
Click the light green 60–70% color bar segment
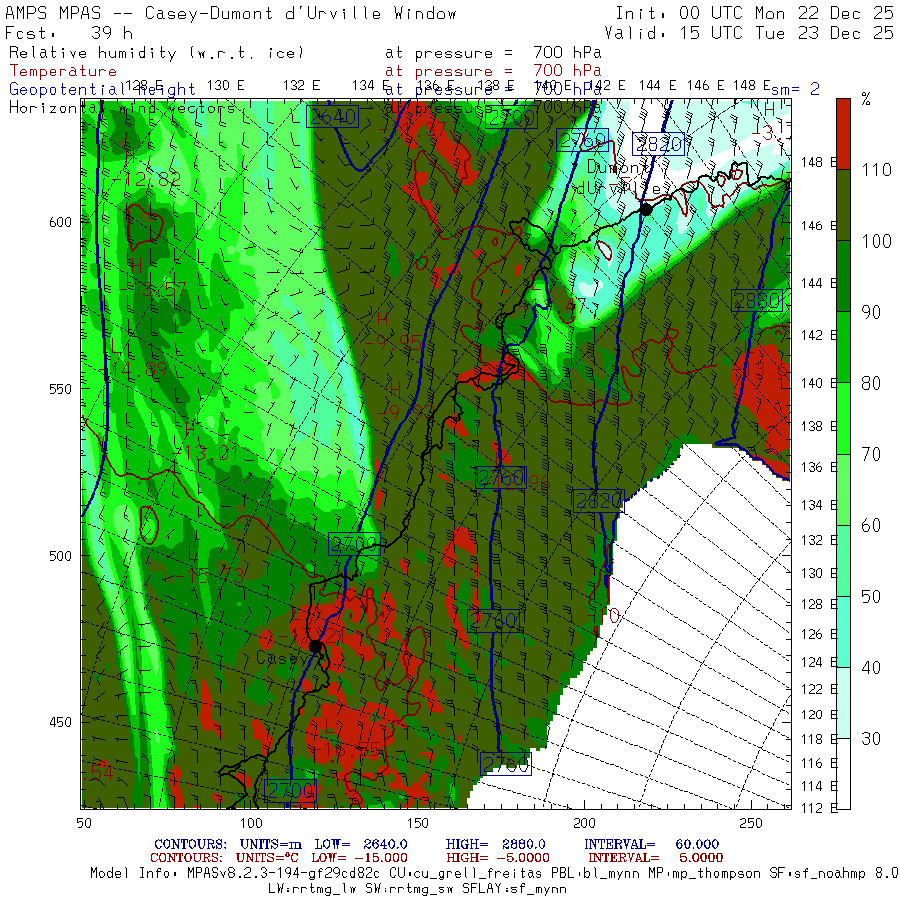point(843,490)
